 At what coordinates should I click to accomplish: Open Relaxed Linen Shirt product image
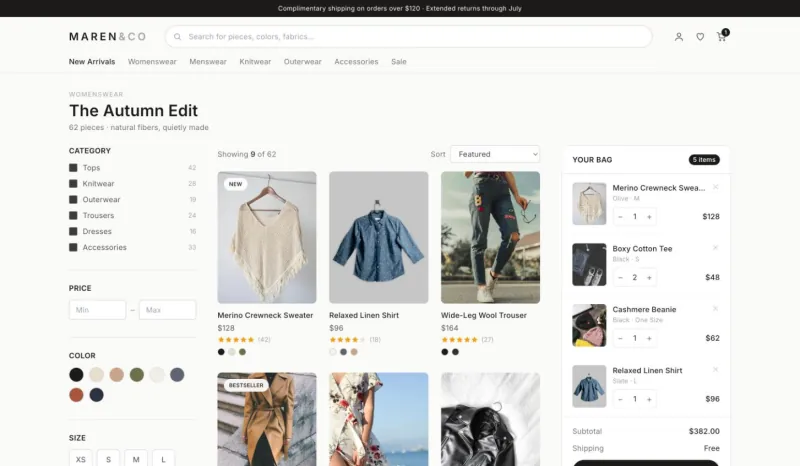(379, 237)
